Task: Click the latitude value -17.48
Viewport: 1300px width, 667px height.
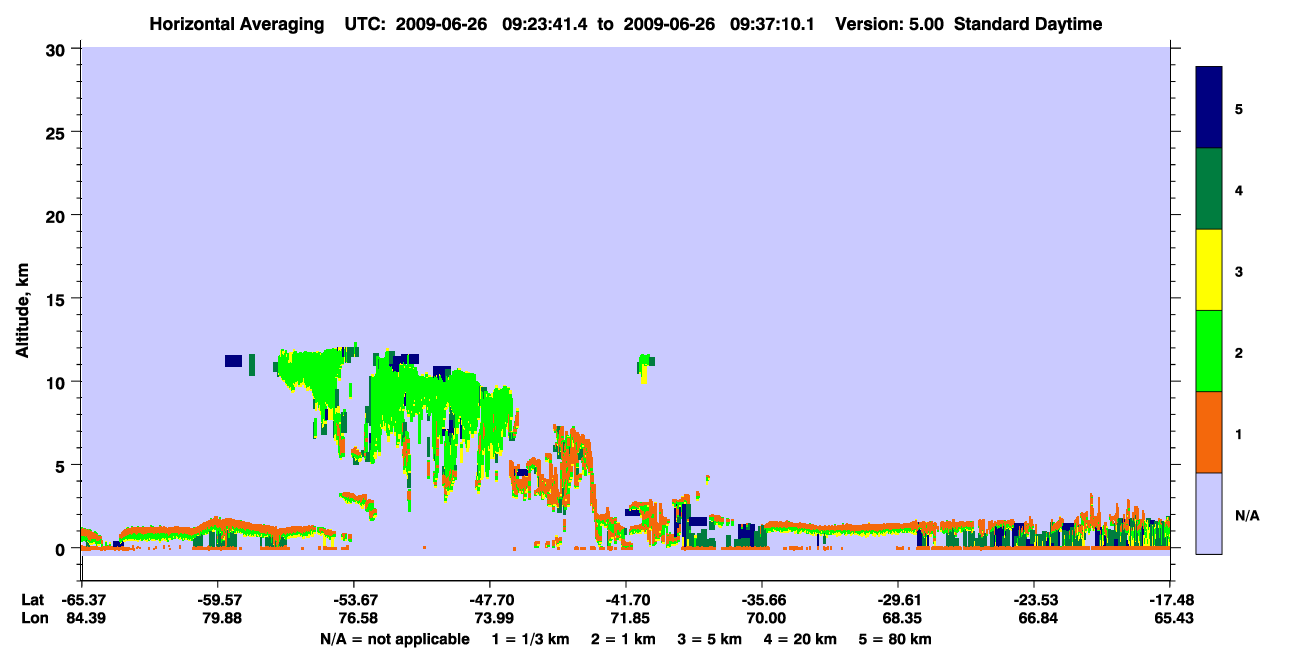Action: point(1170,600)
